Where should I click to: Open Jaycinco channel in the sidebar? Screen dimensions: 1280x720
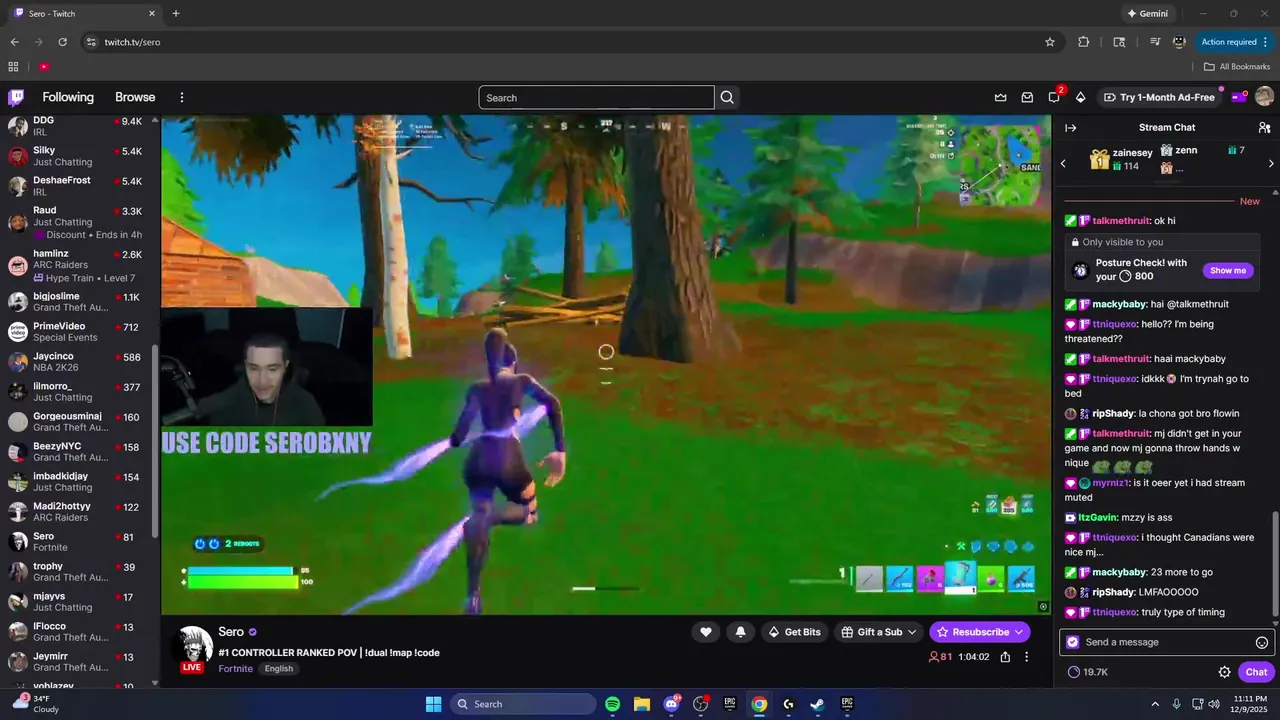(80, 362)
